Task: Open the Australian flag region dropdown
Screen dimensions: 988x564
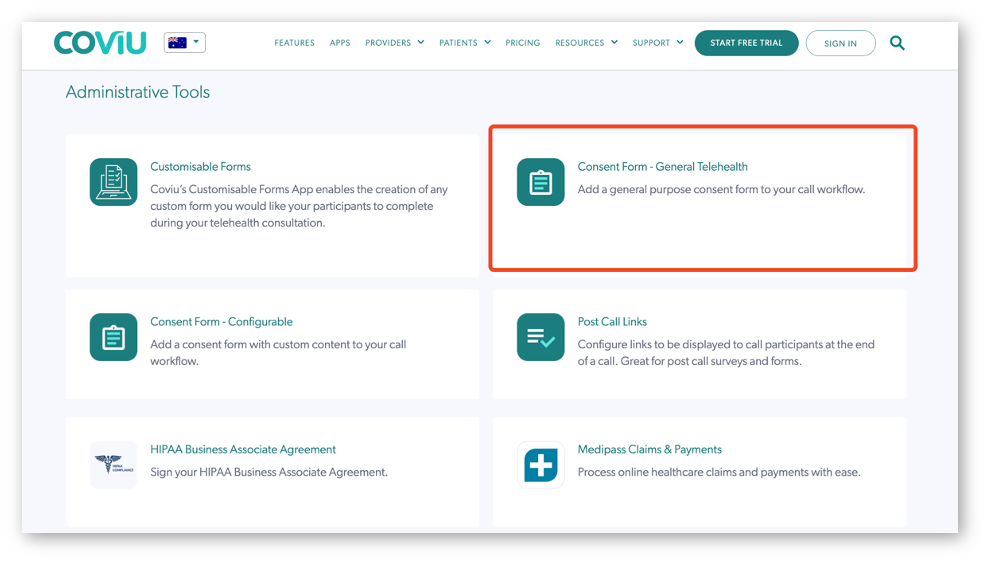Action: (185, 42)
